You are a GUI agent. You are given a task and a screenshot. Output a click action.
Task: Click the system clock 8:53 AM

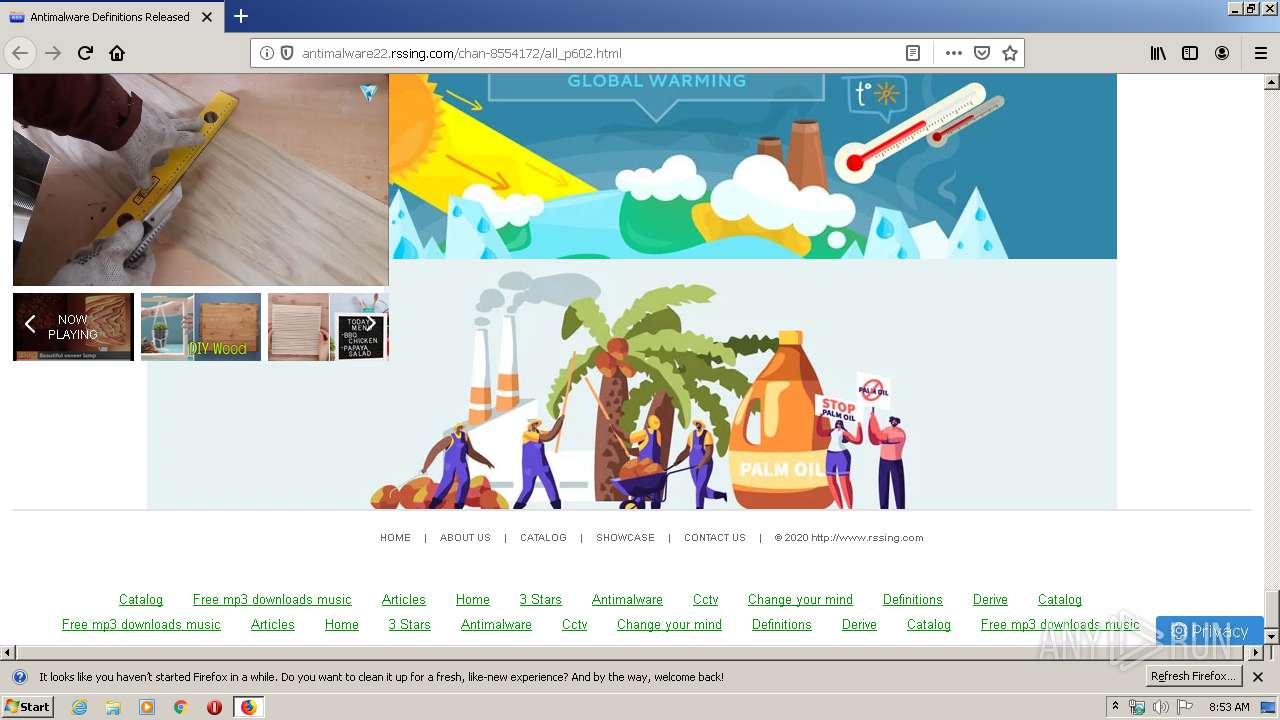(1229, 707)
